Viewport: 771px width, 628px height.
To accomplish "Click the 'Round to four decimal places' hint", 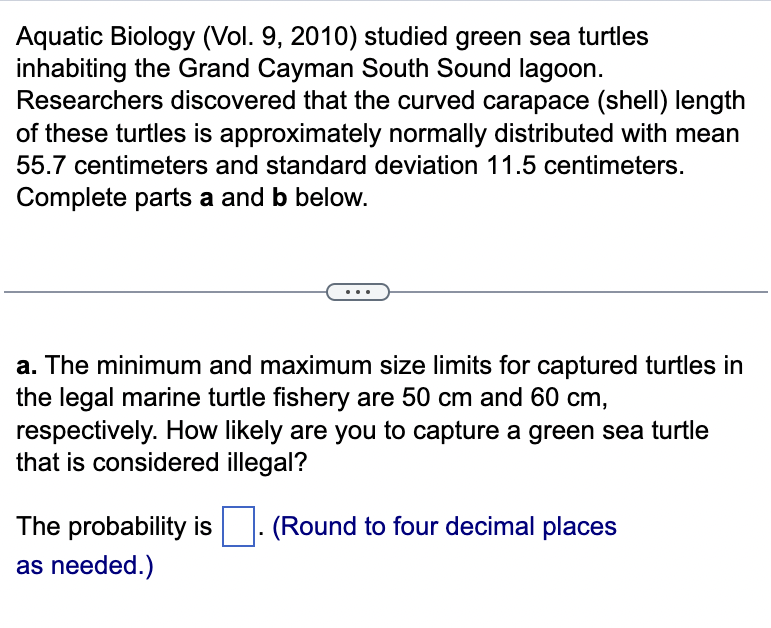I will tap(445, 526).
